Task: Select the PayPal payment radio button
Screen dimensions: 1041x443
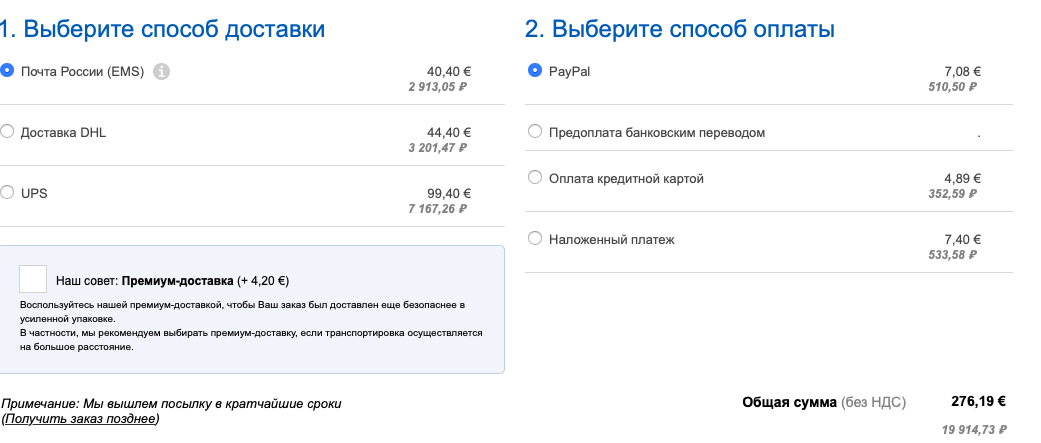Action: (535, 71)
